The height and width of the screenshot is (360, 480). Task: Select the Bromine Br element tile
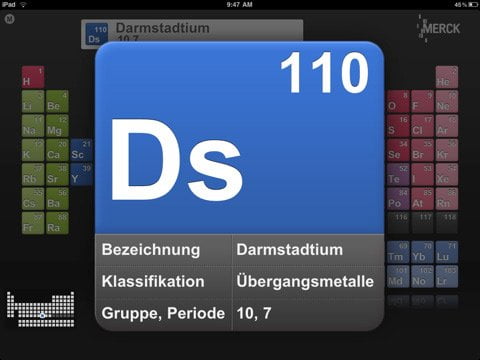pos(422,150)
